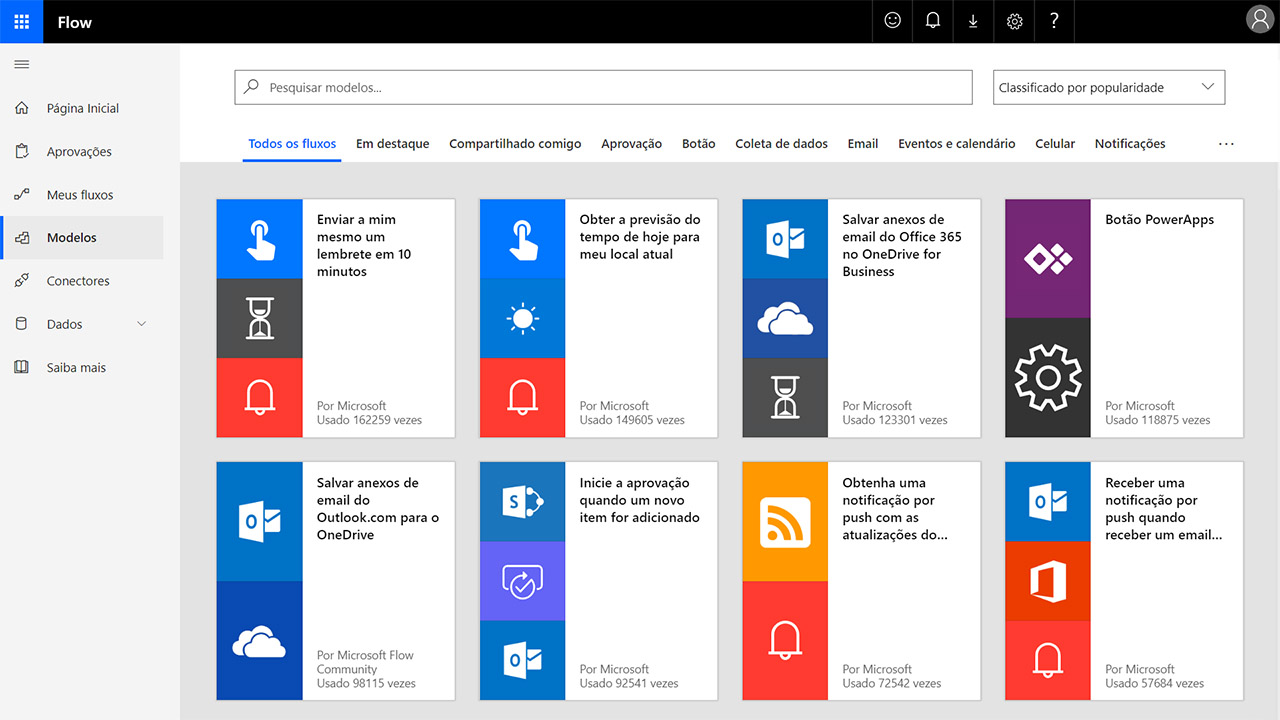Open Meus fluxos in sidebar
1280x720 pixels.
pyautogui.click(x=82, y=194)
